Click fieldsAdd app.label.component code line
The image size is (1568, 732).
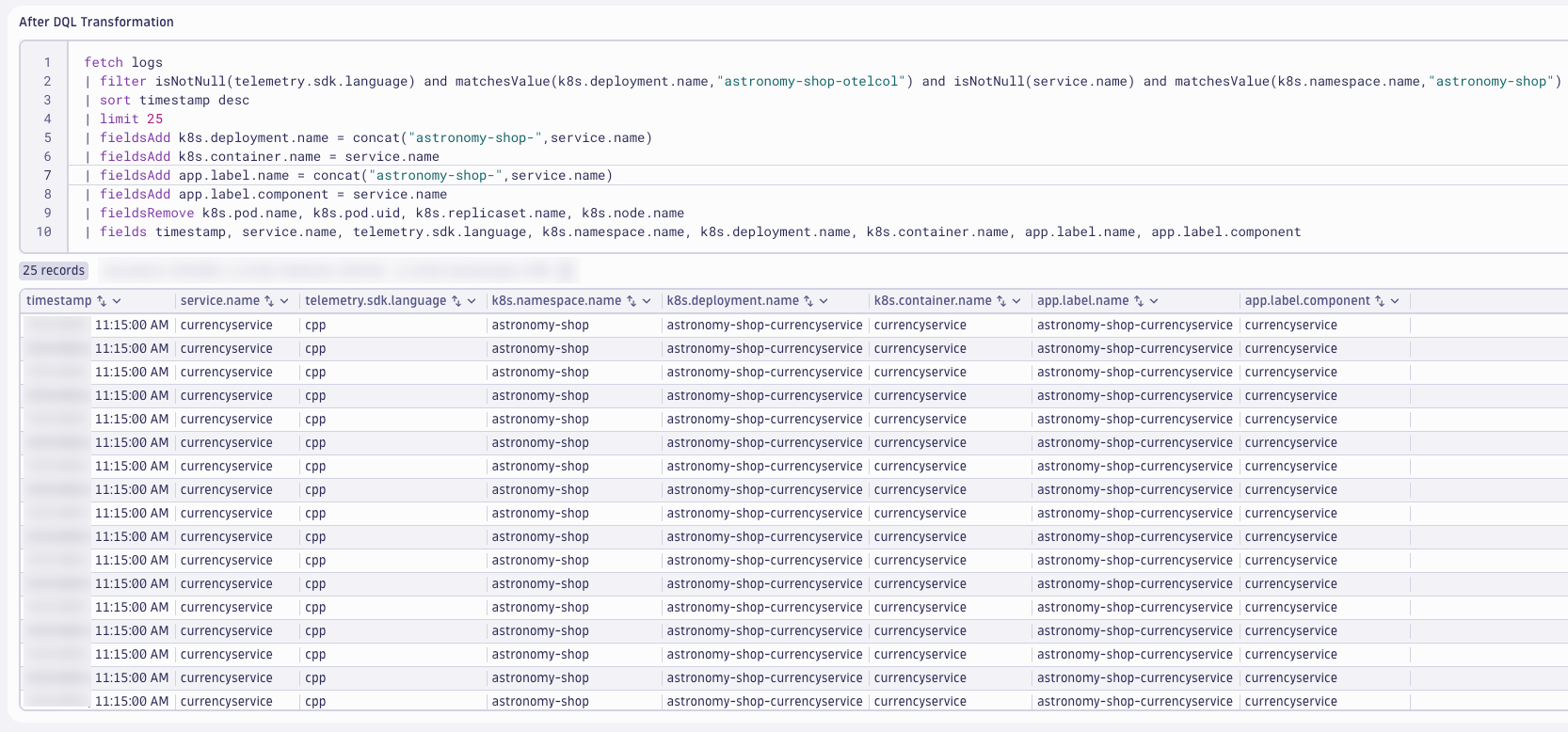click(265, 194)
